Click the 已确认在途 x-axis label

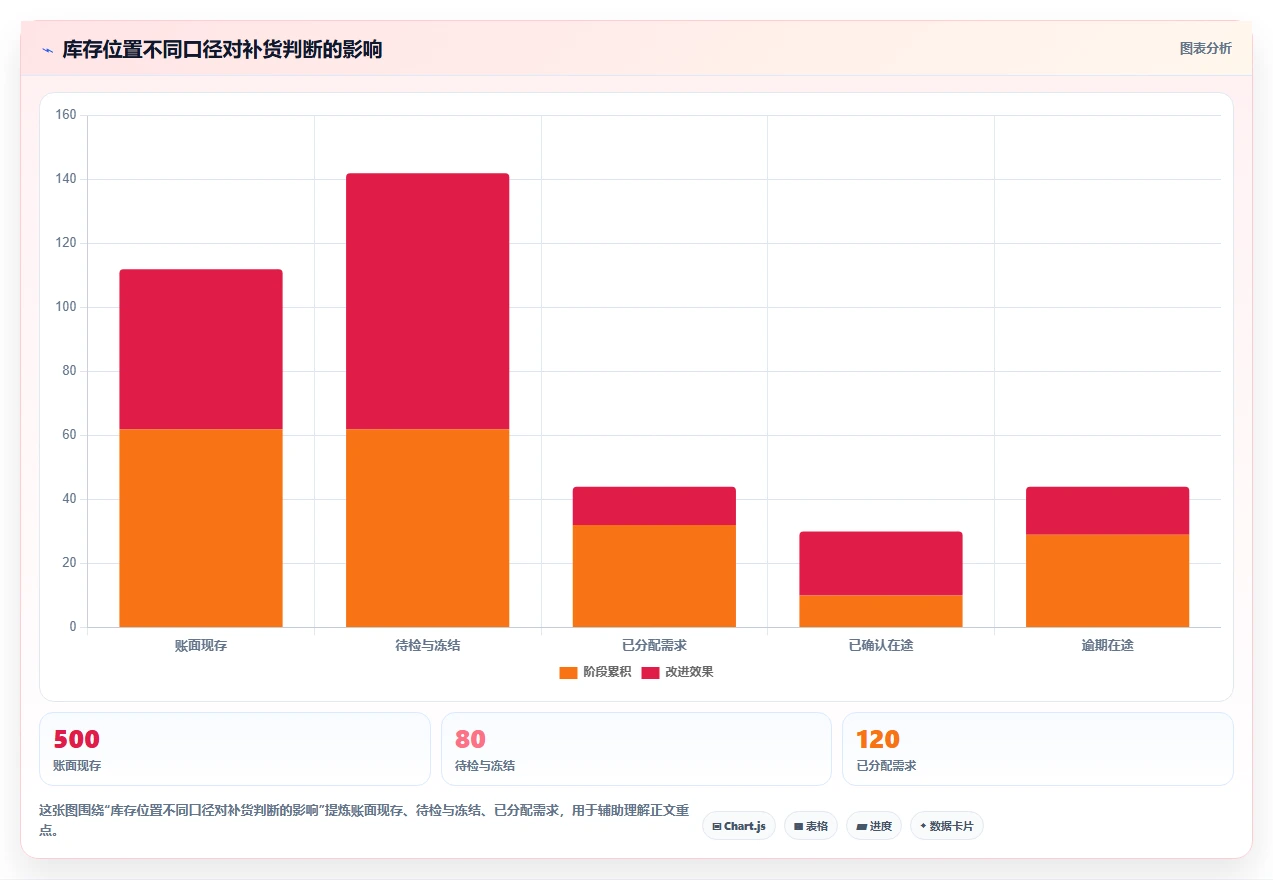click(x=881, y=646)
